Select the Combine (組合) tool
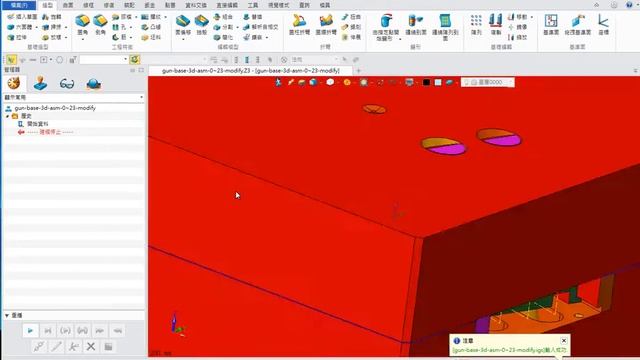 click(223, 17)
